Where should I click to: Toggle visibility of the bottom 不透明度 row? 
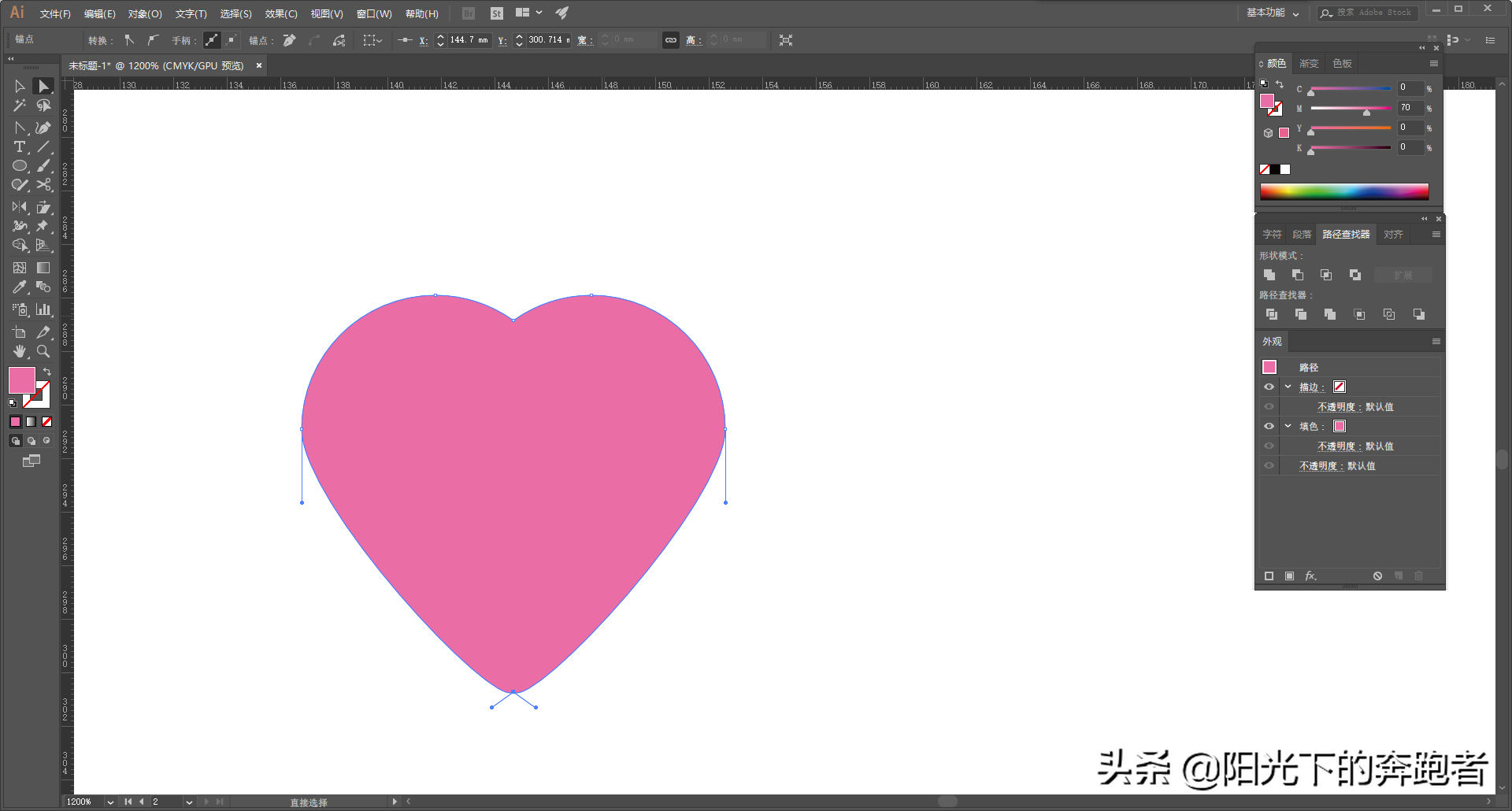click(1269, 465)
